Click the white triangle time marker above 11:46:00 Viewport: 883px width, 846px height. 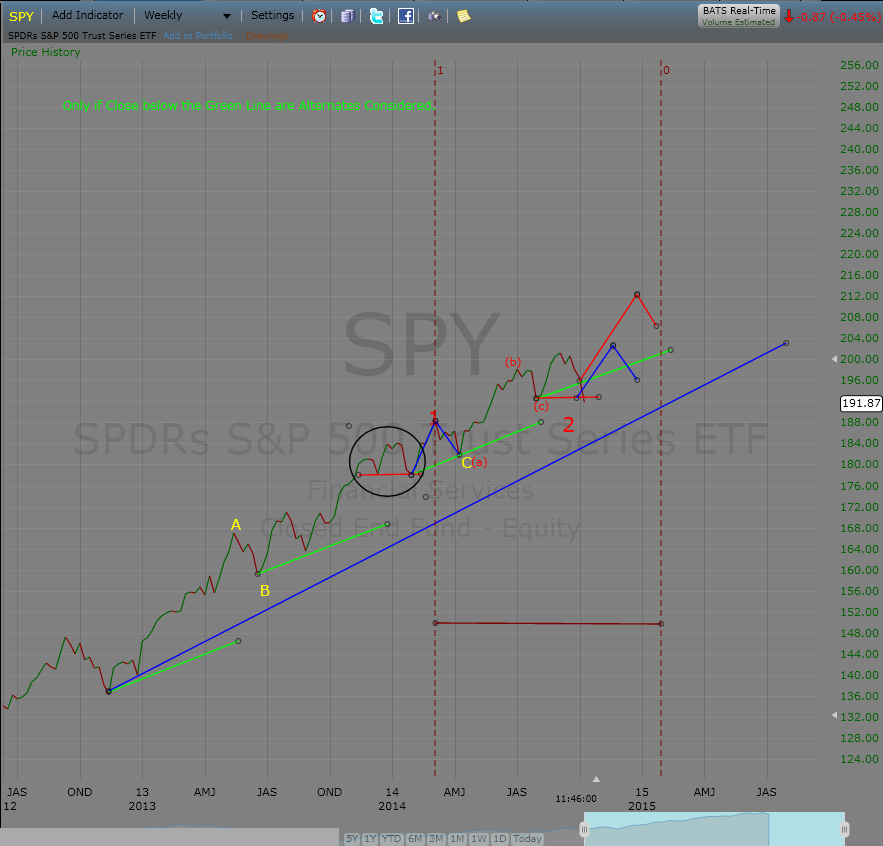click(596, 780)
